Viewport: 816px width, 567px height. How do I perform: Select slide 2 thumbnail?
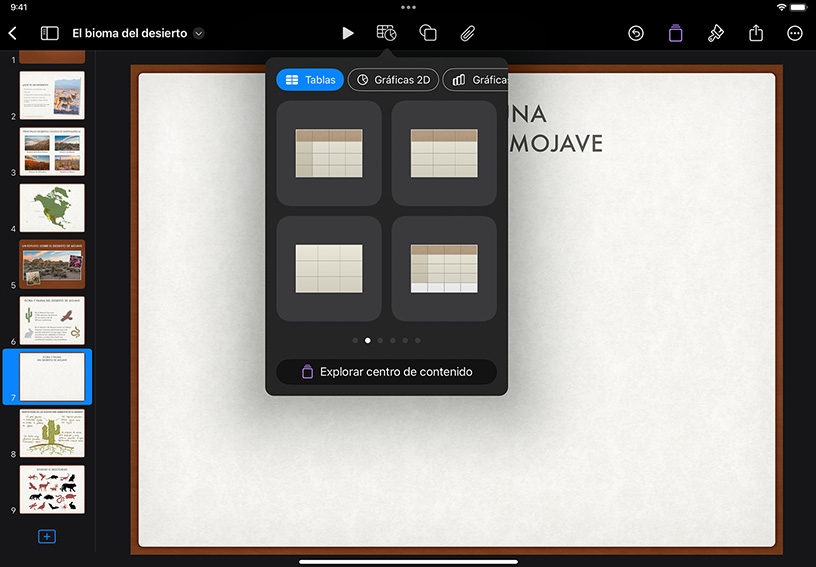pos(52,95)
